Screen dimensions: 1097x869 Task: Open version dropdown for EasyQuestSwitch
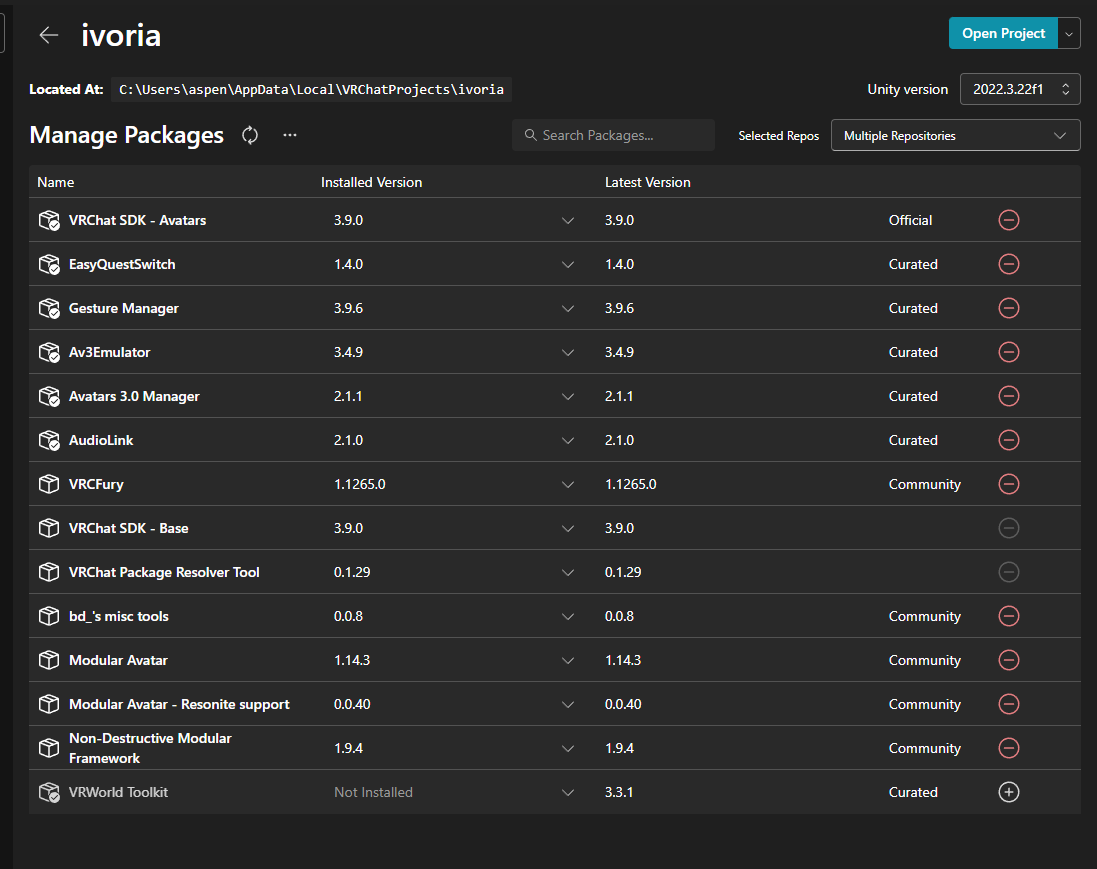(x=567, y=264)
